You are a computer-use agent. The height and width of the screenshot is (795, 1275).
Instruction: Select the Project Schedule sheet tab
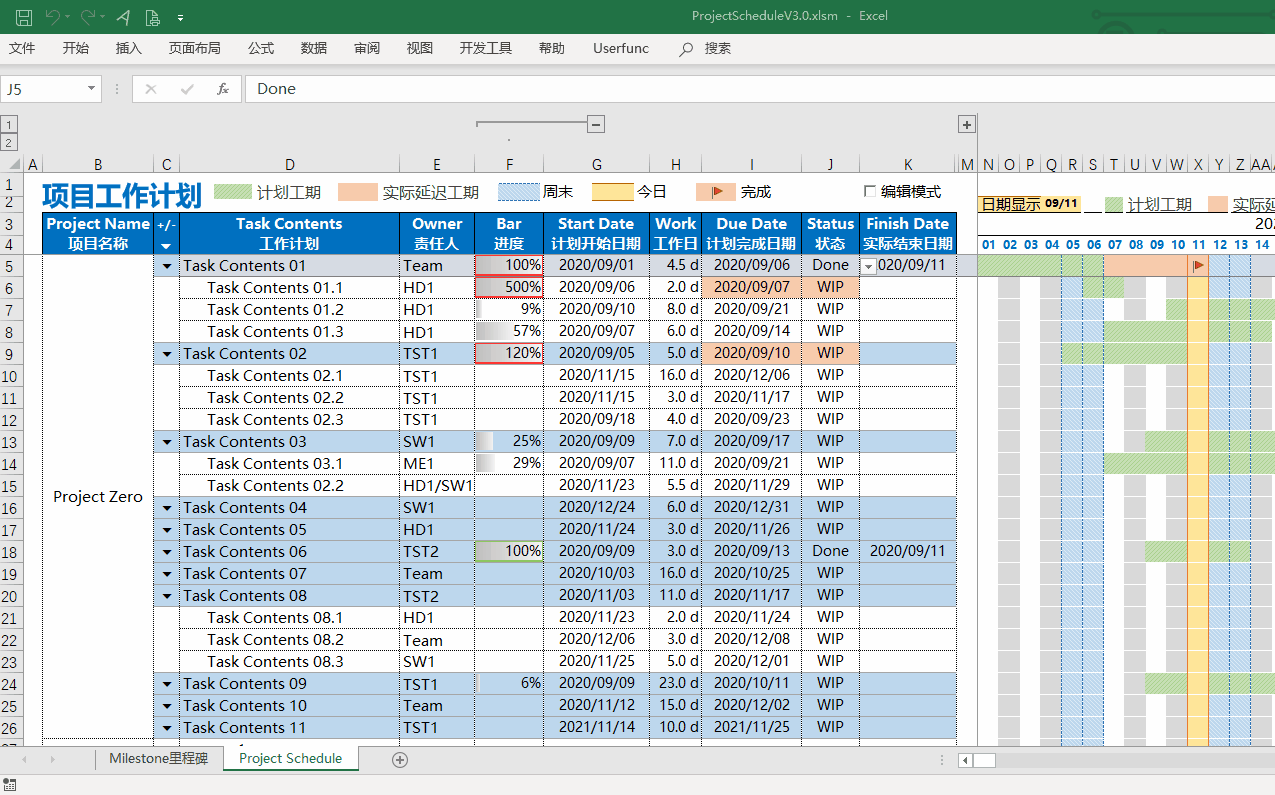tap(291, 758)
